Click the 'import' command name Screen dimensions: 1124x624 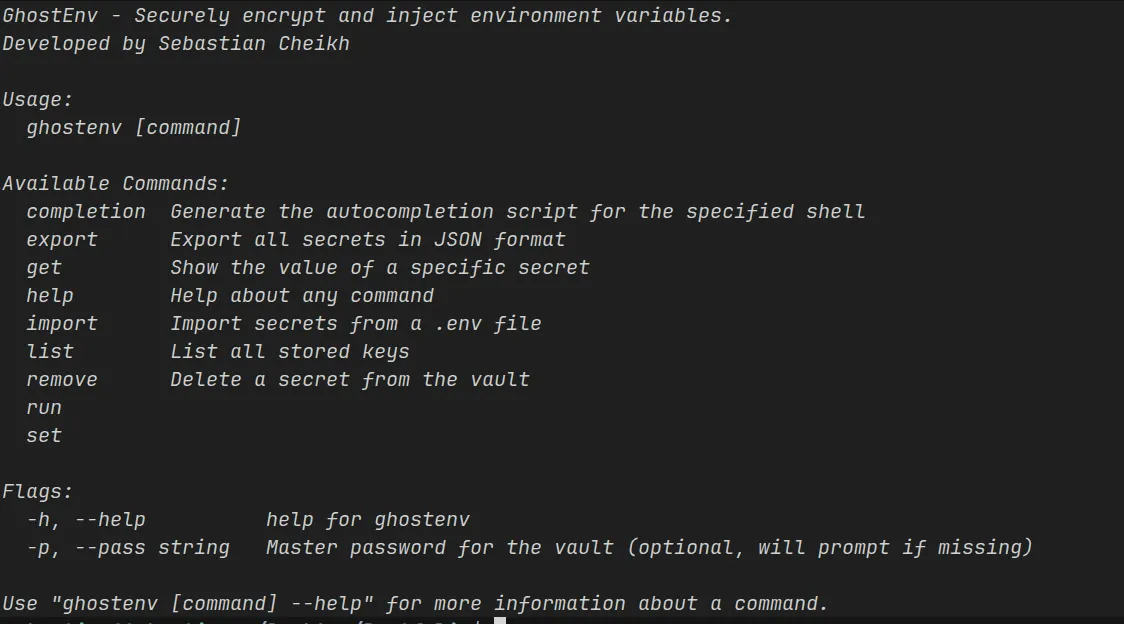click(62, 324)
